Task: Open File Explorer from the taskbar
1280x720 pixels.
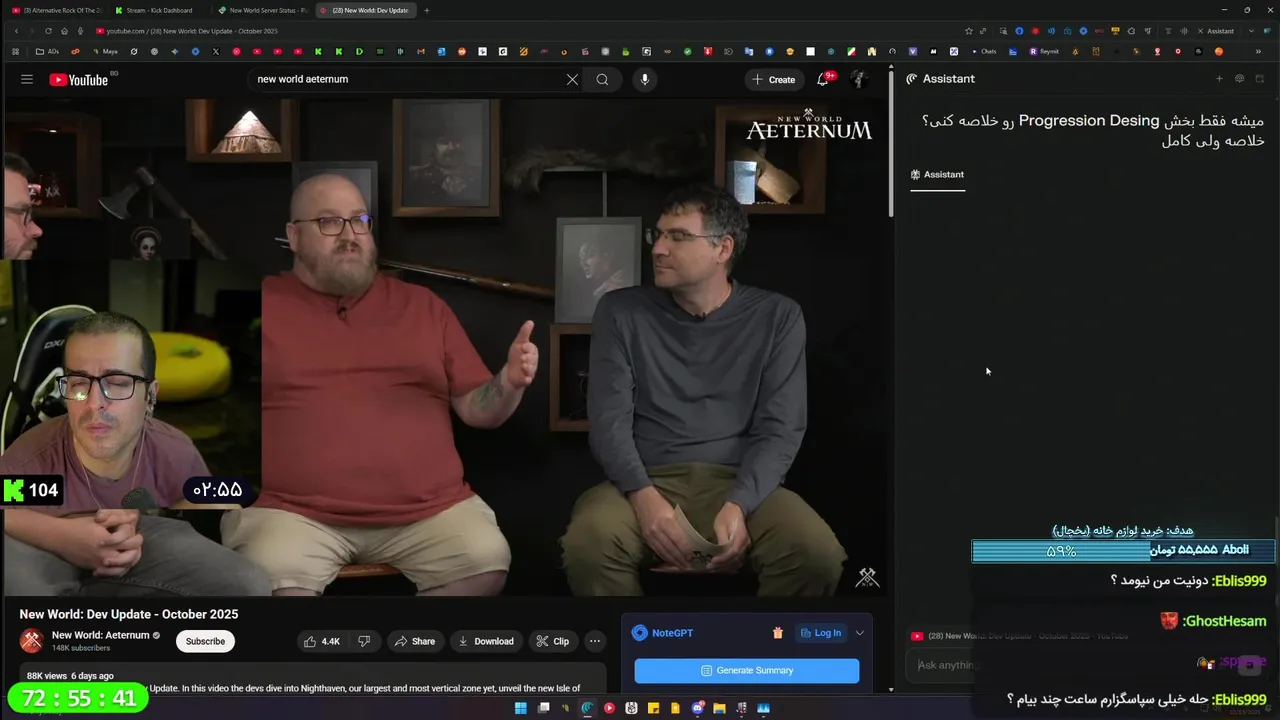Action: [x=719, y=708]
